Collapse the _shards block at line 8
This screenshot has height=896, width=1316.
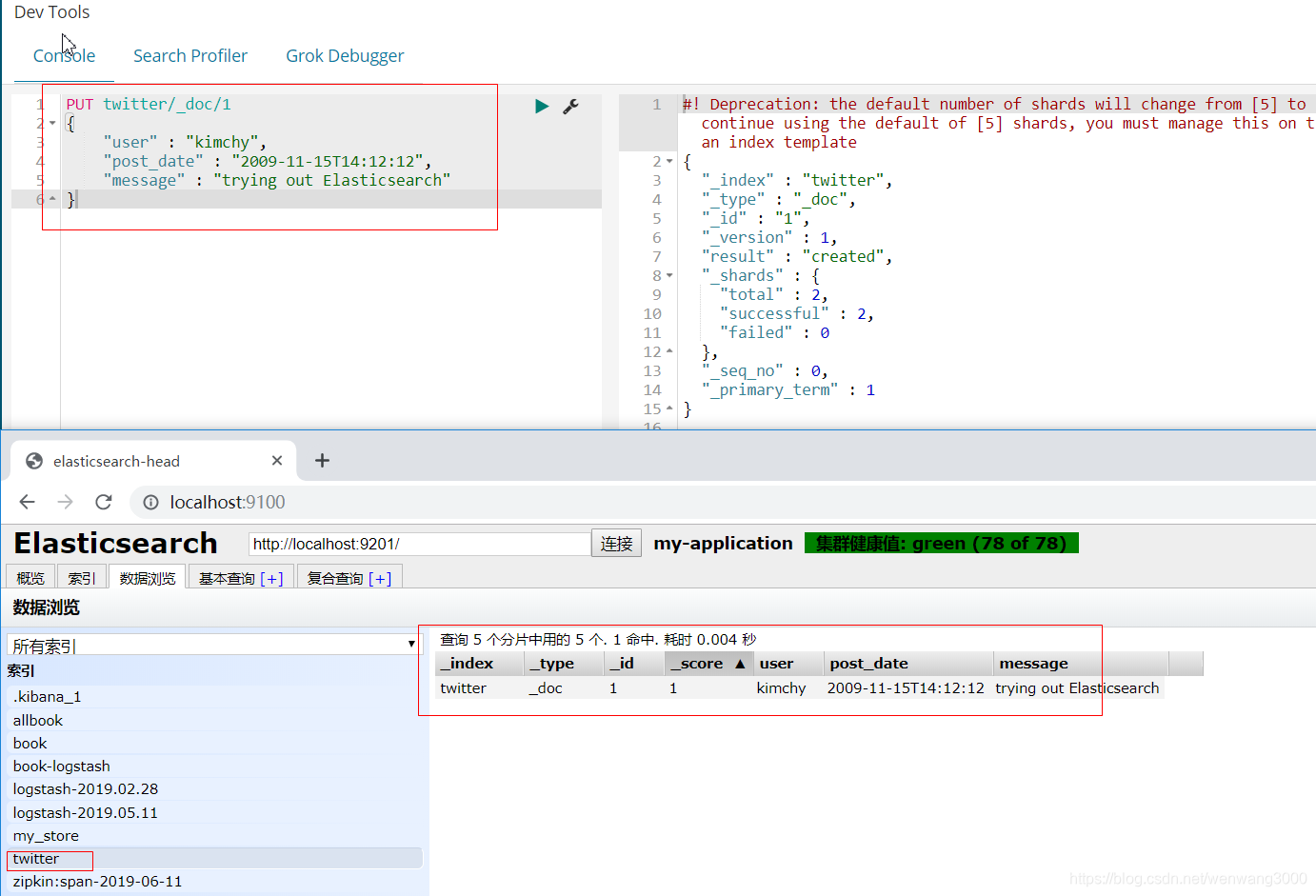(x=669, y=275)
